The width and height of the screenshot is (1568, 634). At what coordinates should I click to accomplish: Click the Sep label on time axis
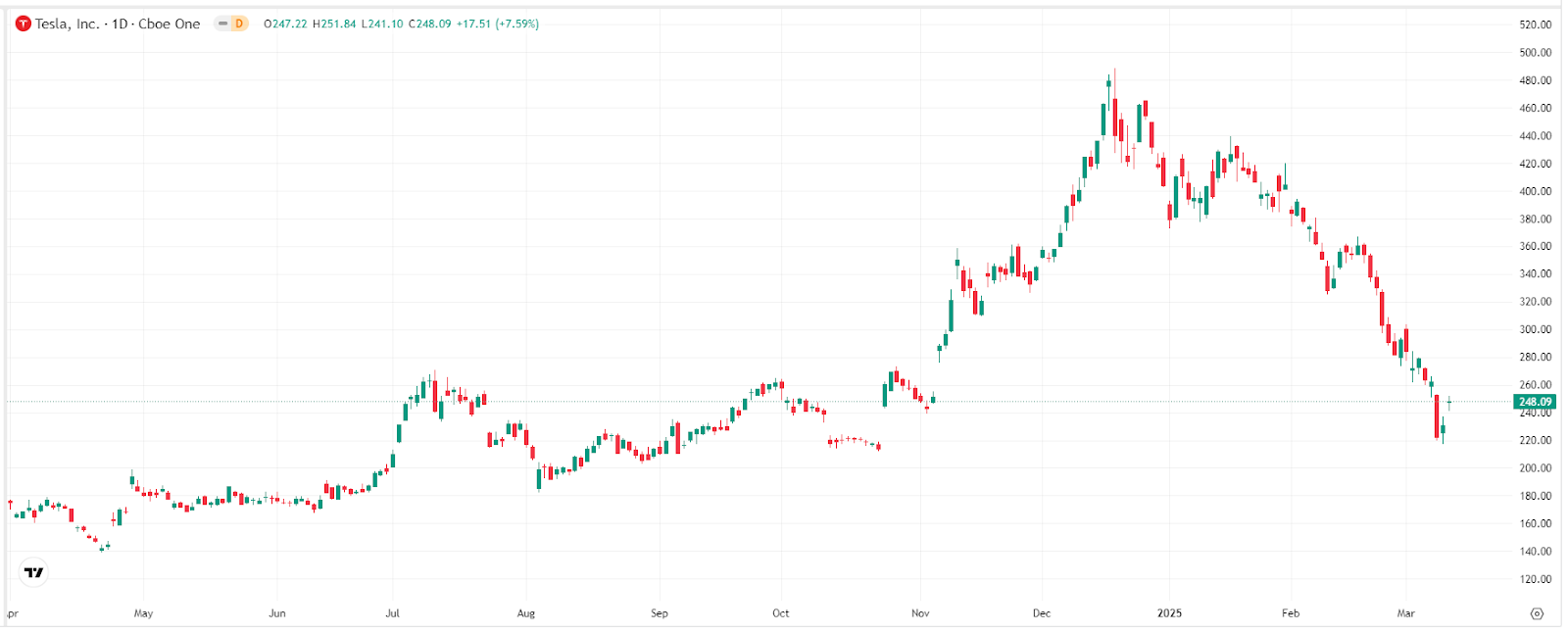pos(660,613)
